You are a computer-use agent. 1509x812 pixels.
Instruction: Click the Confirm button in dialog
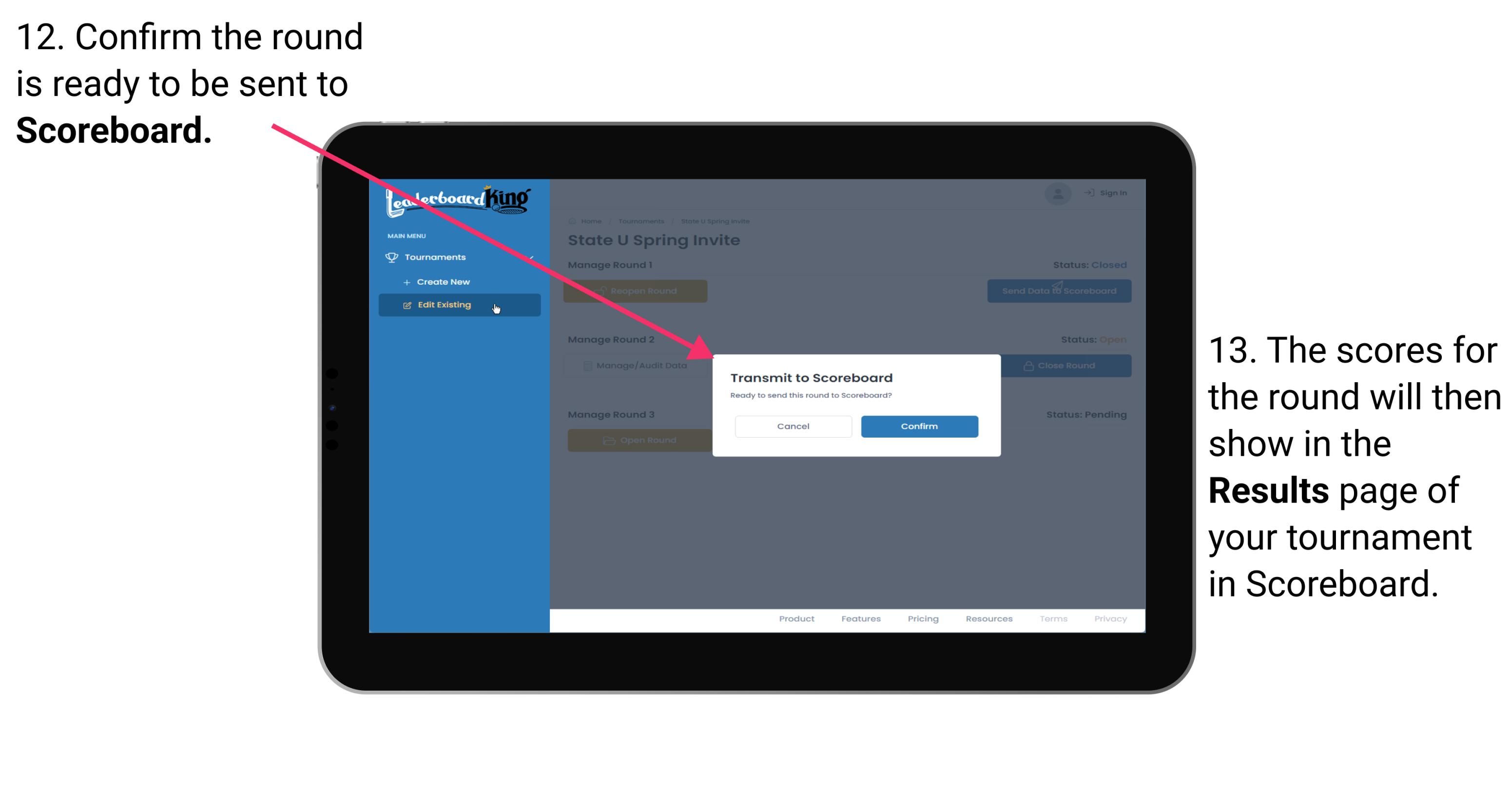(x=918, y=426)
